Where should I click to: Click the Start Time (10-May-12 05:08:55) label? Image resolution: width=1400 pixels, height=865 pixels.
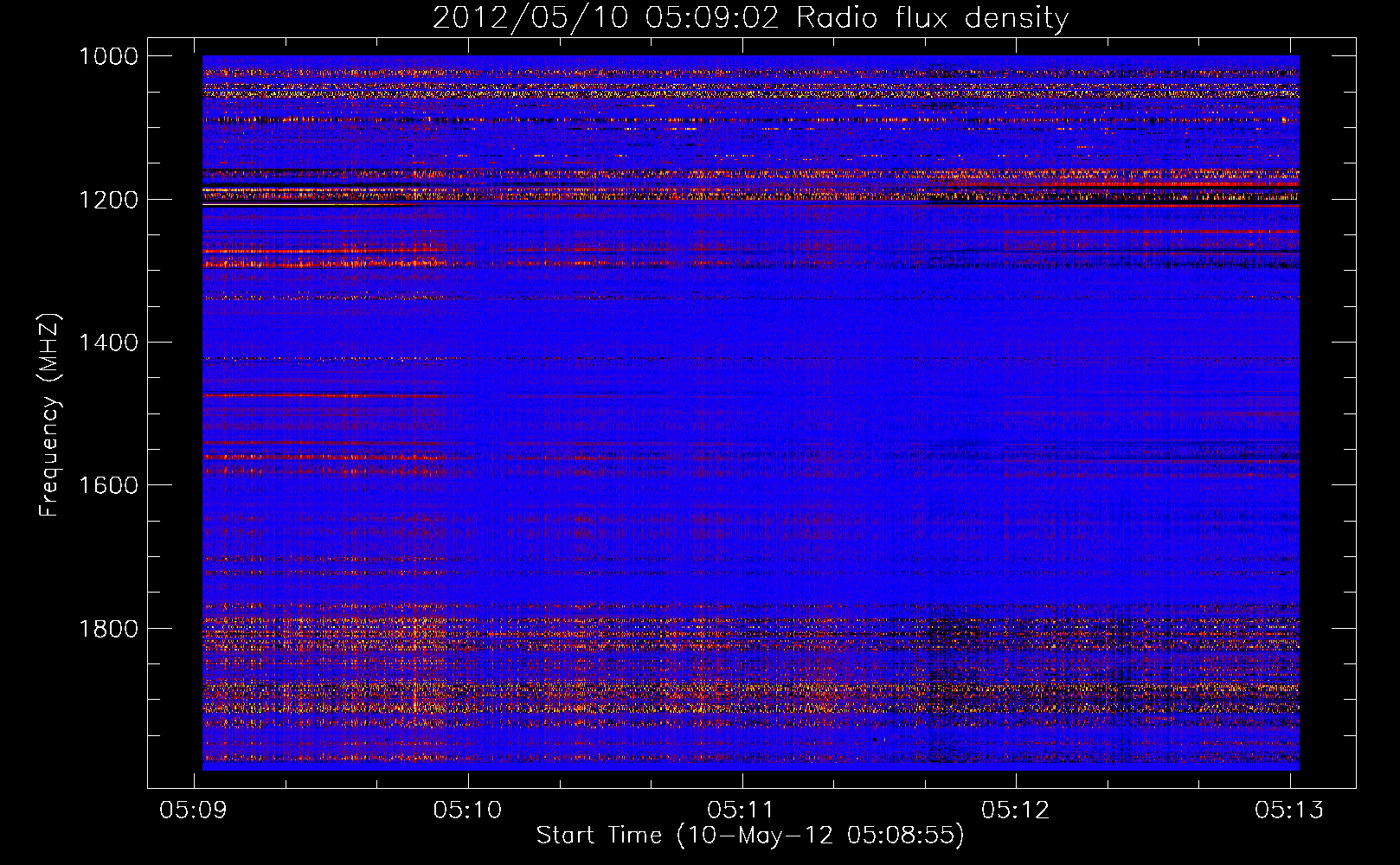click(750, 836)
